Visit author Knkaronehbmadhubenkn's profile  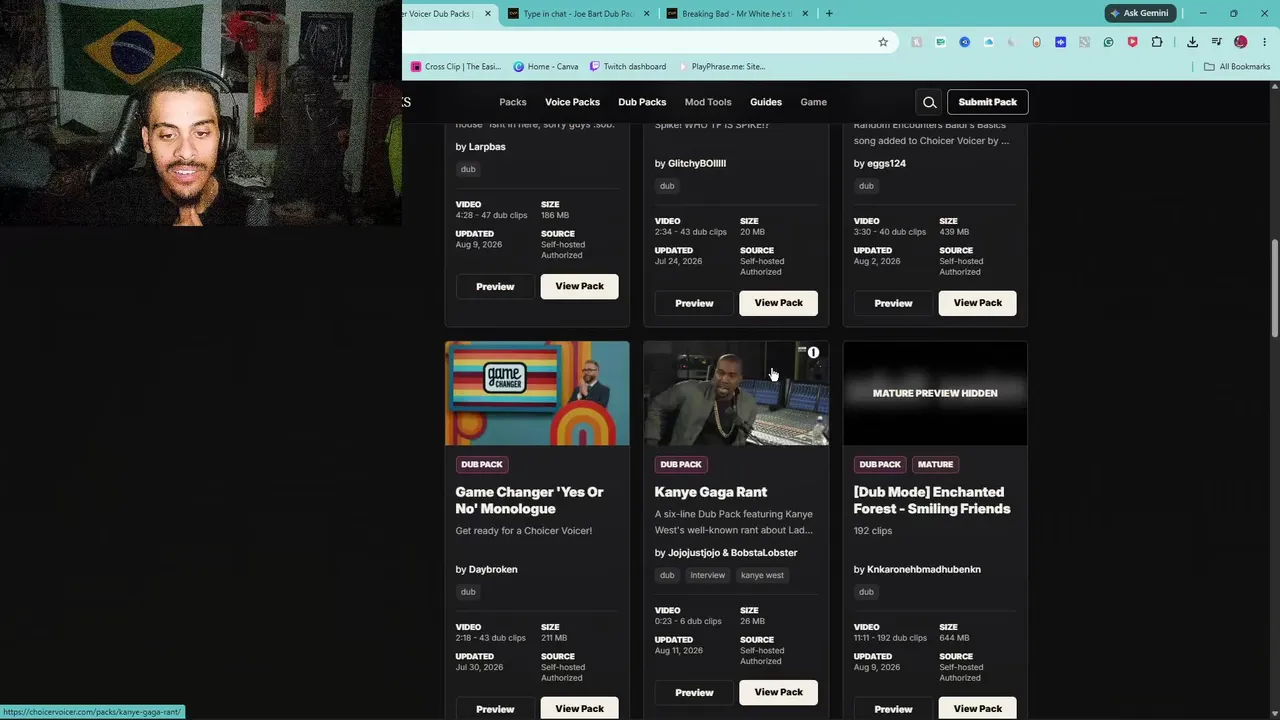point(924,569)
